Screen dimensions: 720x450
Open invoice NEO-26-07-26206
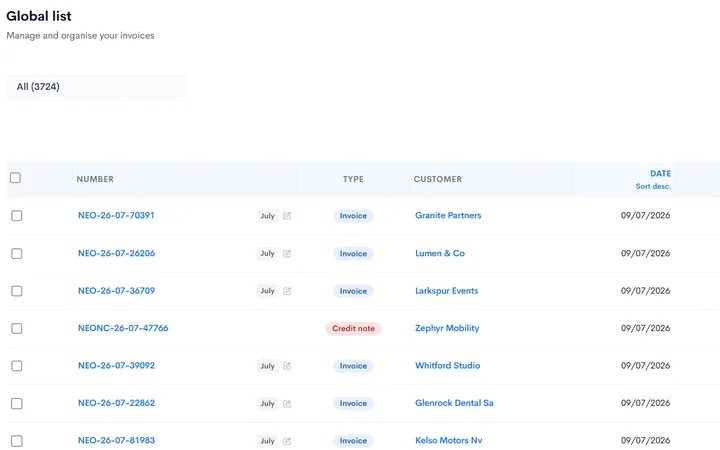pos(116,253)
